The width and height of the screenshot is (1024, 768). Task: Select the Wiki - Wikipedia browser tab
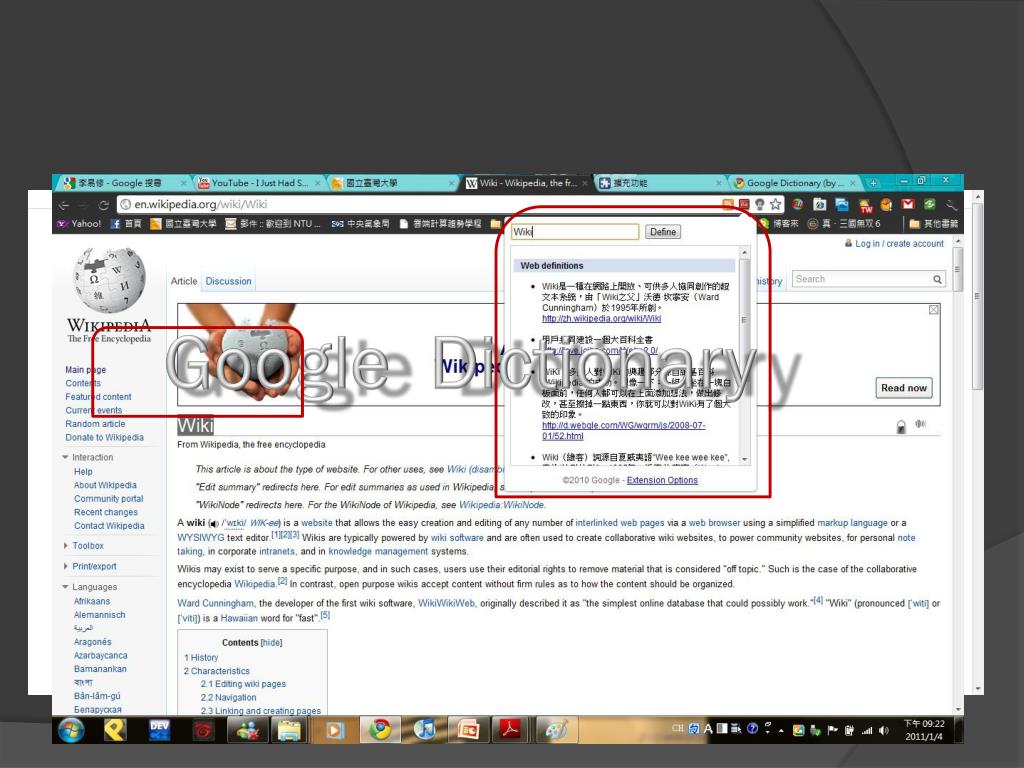coord(526,184)
